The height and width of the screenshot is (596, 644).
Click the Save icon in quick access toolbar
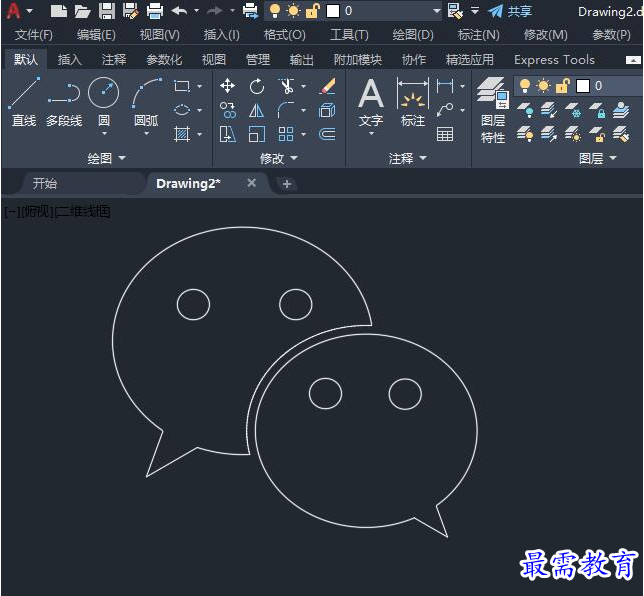(107, 11)
